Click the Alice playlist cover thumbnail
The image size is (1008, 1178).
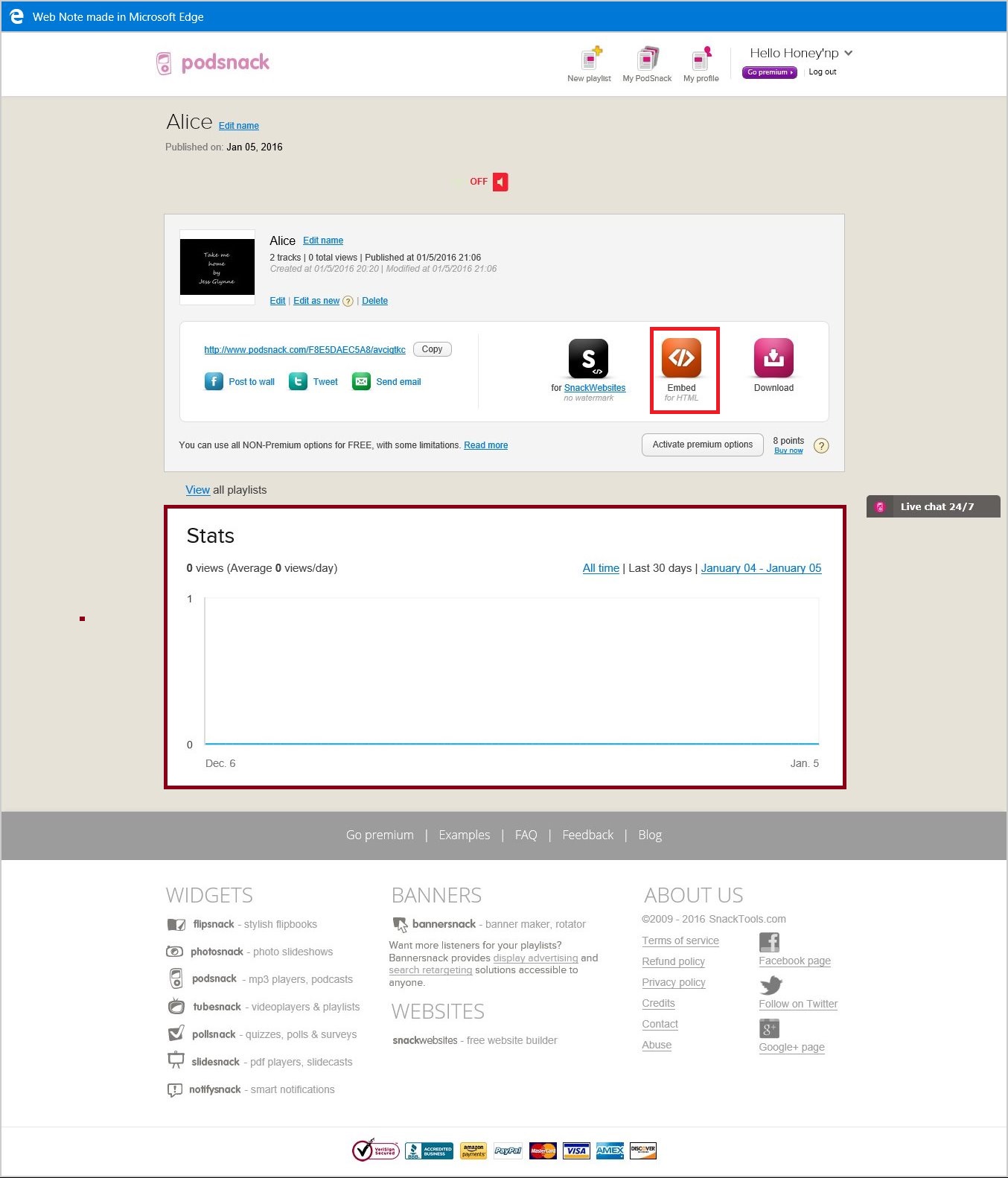(x=217, y=267)
